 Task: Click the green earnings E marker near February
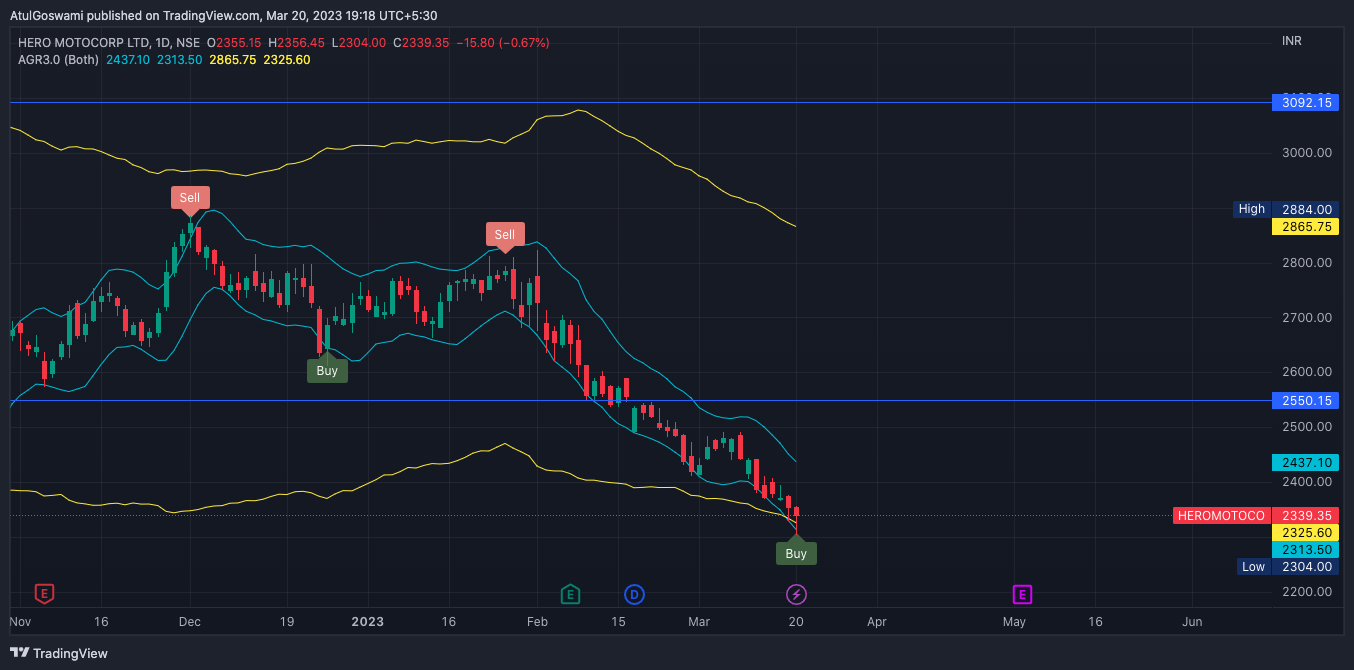point(570,594)
